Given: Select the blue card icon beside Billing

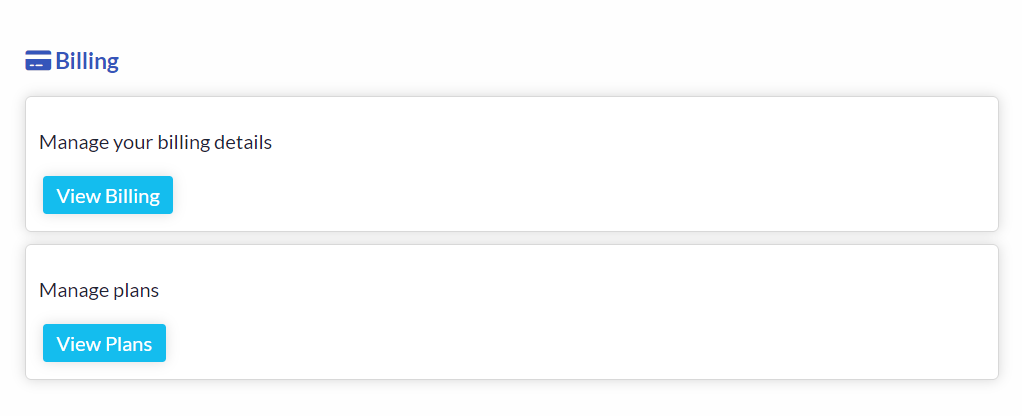Looking at the screenshot, I should (38, 61).
